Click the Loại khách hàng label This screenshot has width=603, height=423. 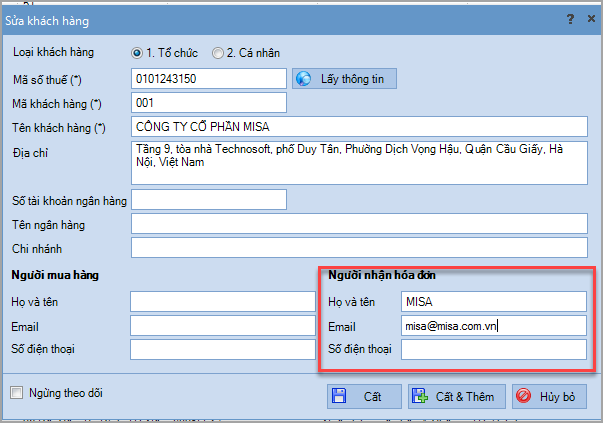coord(53,52)
